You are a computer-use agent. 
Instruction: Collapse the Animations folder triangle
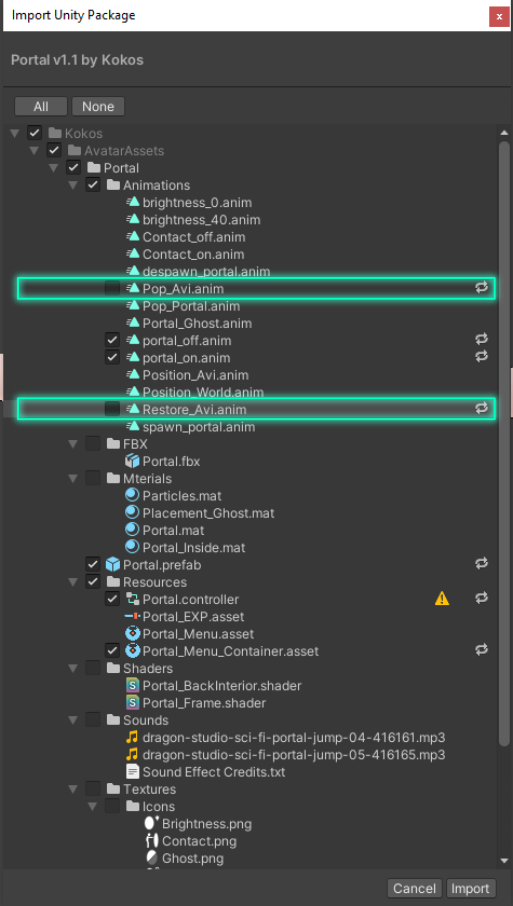pos(73,185)
